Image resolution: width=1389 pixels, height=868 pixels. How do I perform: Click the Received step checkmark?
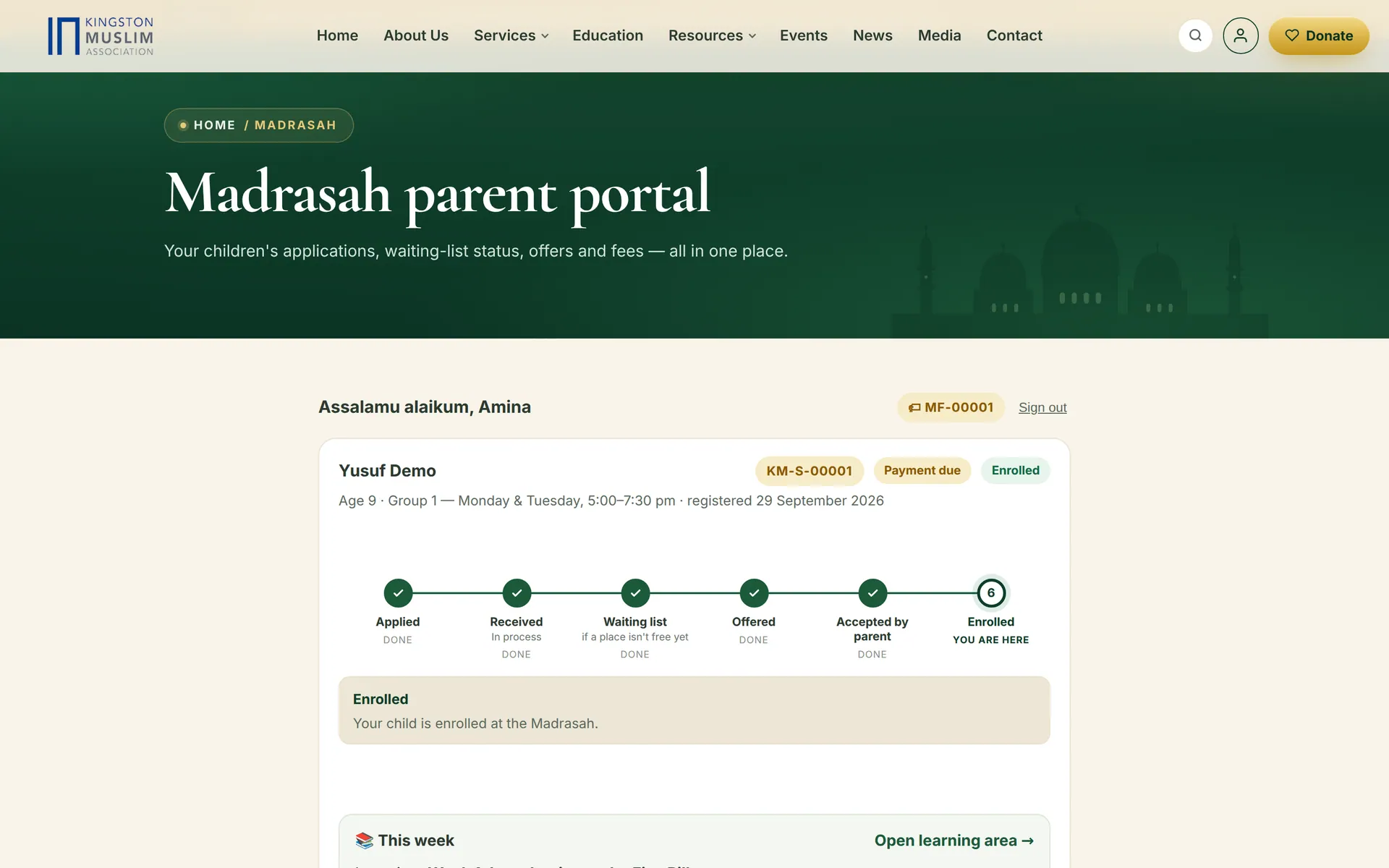(x=517, y=593)
